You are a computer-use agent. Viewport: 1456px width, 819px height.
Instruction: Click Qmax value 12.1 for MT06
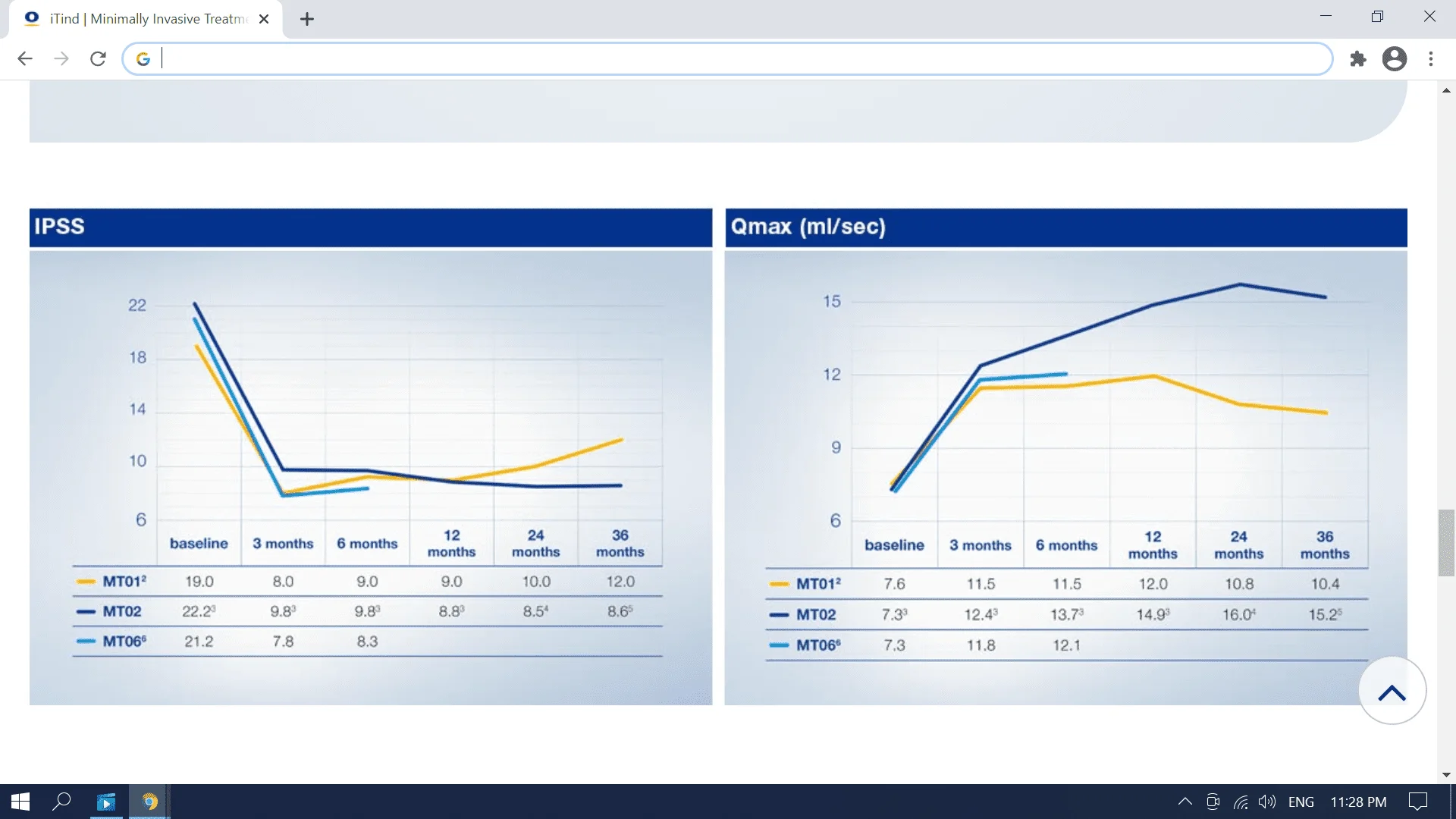point(1066,645)
